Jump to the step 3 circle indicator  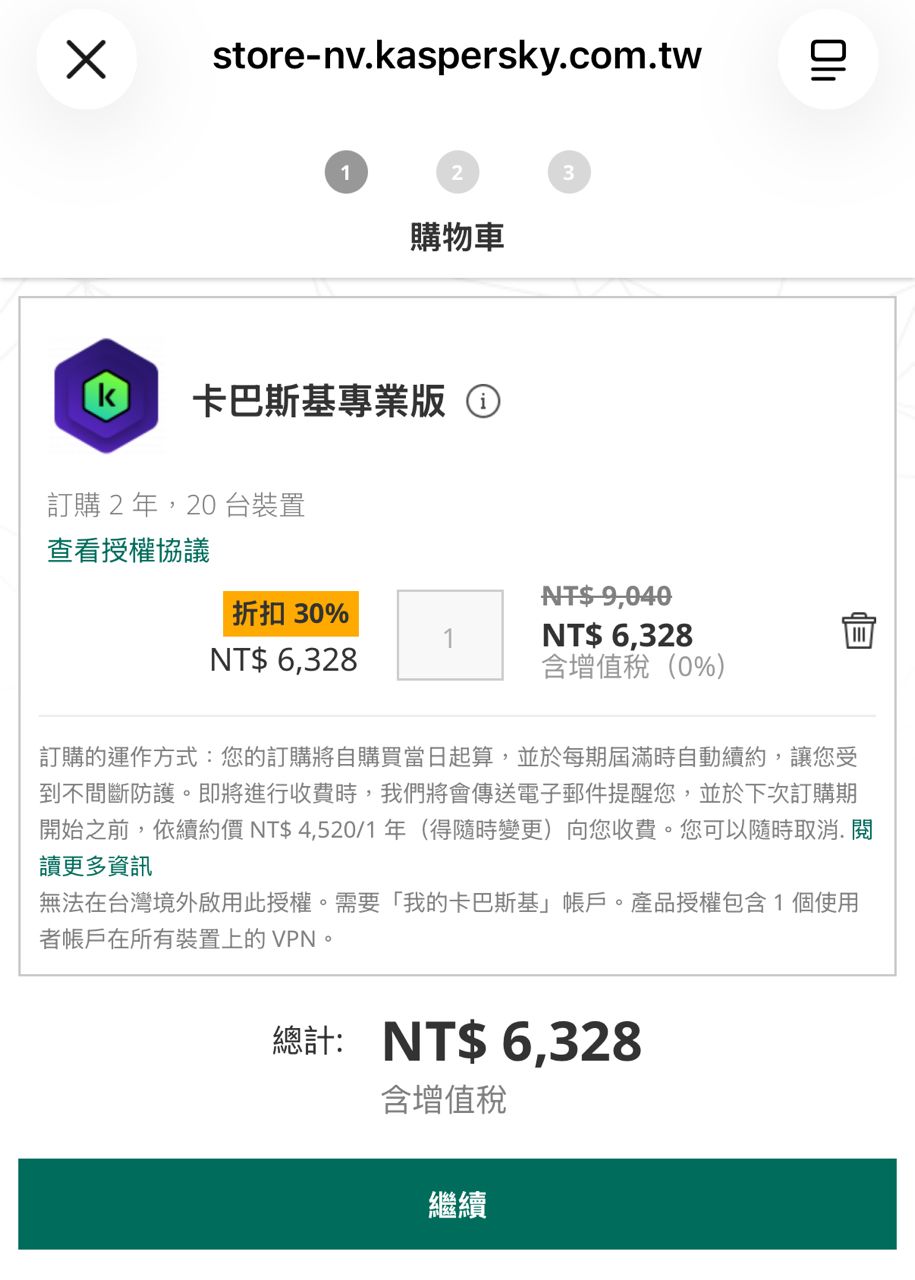569,173
